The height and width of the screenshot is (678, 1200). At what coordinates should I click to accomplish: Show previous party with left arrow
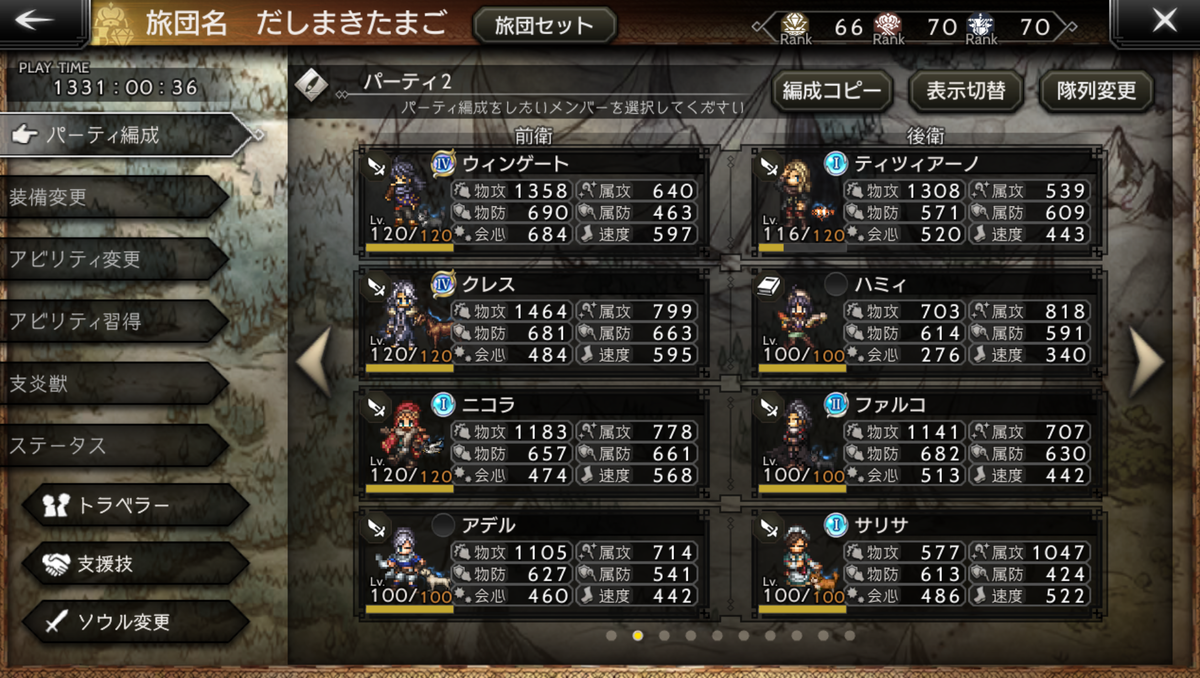pyautogui.click(x=314, y=361)
